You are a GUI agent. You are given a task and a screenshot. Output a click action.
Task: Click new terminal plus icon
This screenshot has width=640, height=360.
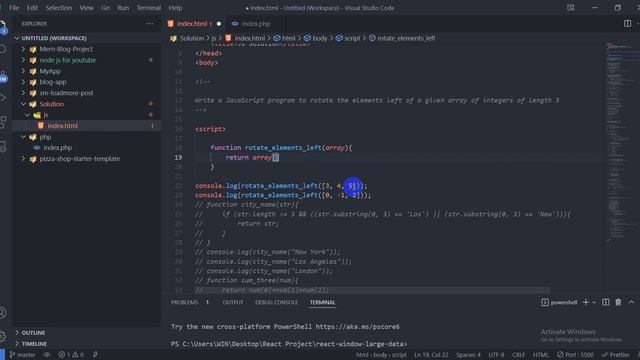point(586,302)
